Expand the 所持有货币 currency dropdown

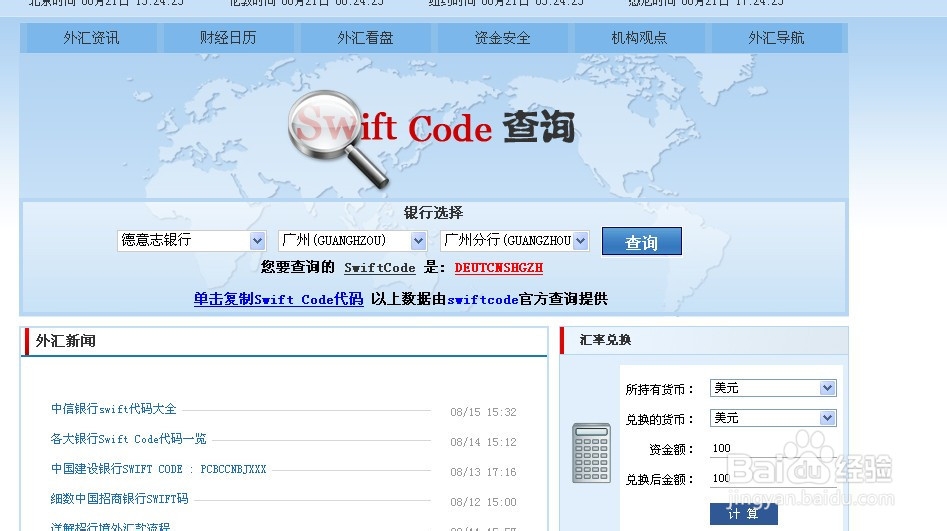click(773, 388)
